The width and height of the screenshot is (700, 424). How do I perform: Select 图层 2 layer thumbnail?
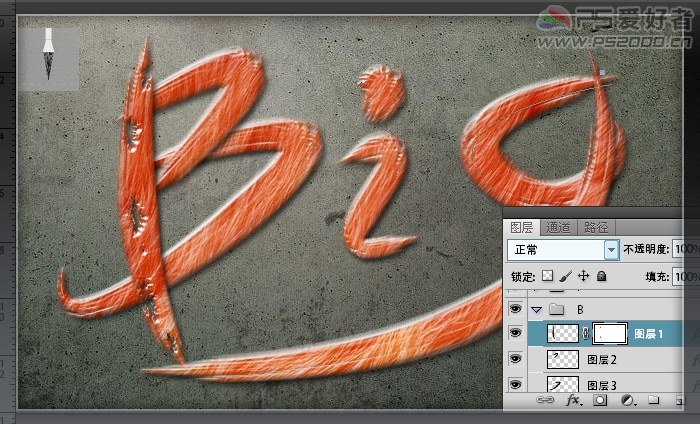coord(562,359)
